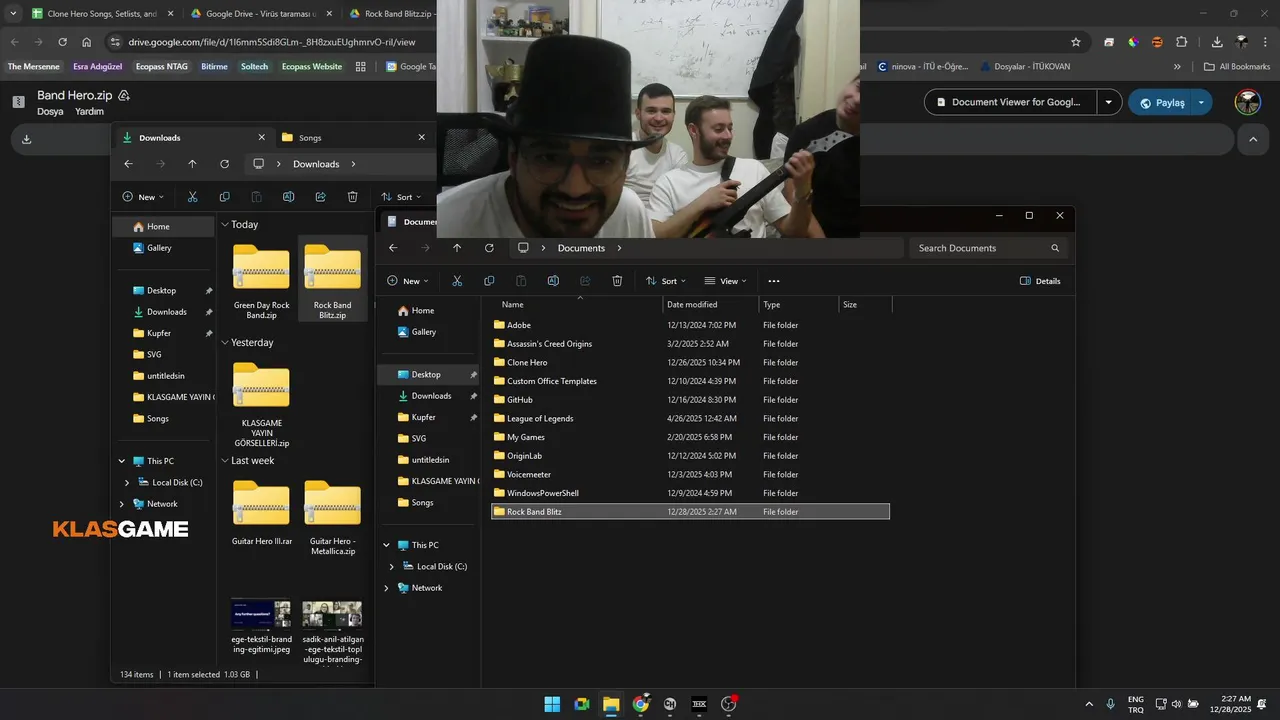Go back in the Documents window

(393, 248)
